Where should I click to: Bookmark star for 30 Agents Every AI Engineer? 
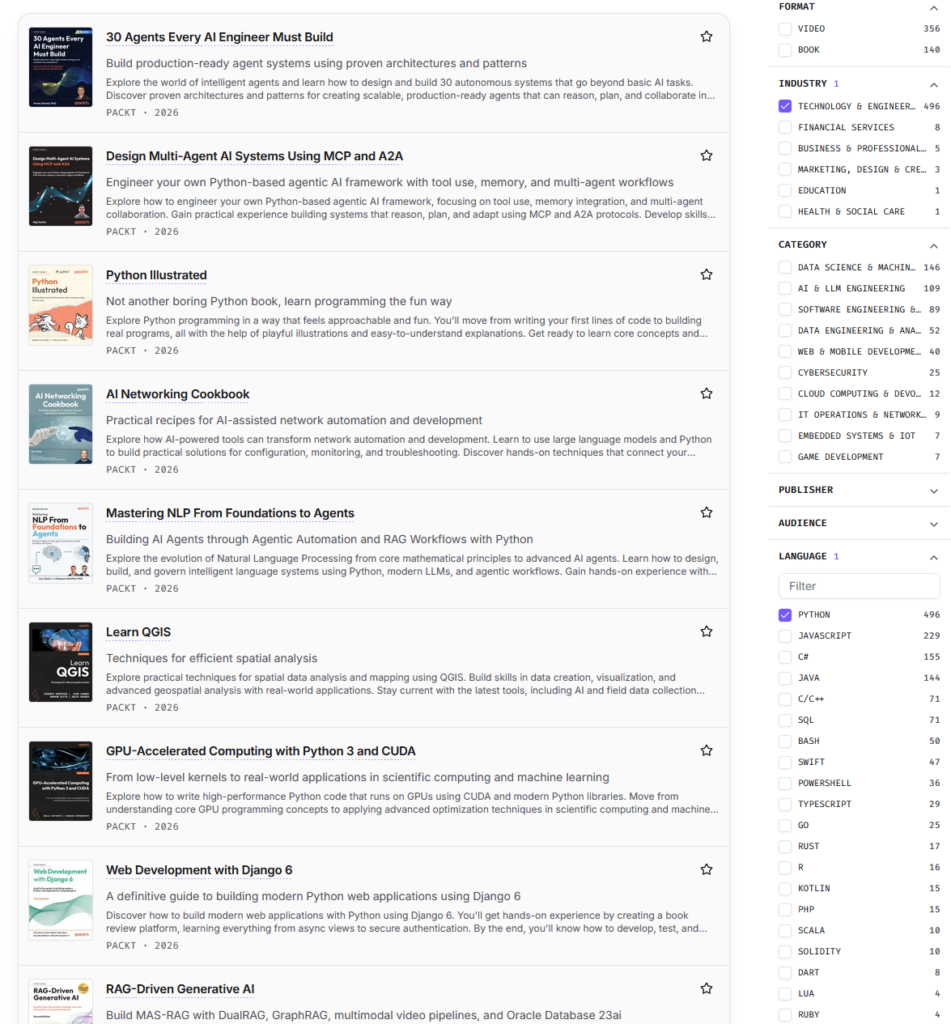(x=706, y=37)
